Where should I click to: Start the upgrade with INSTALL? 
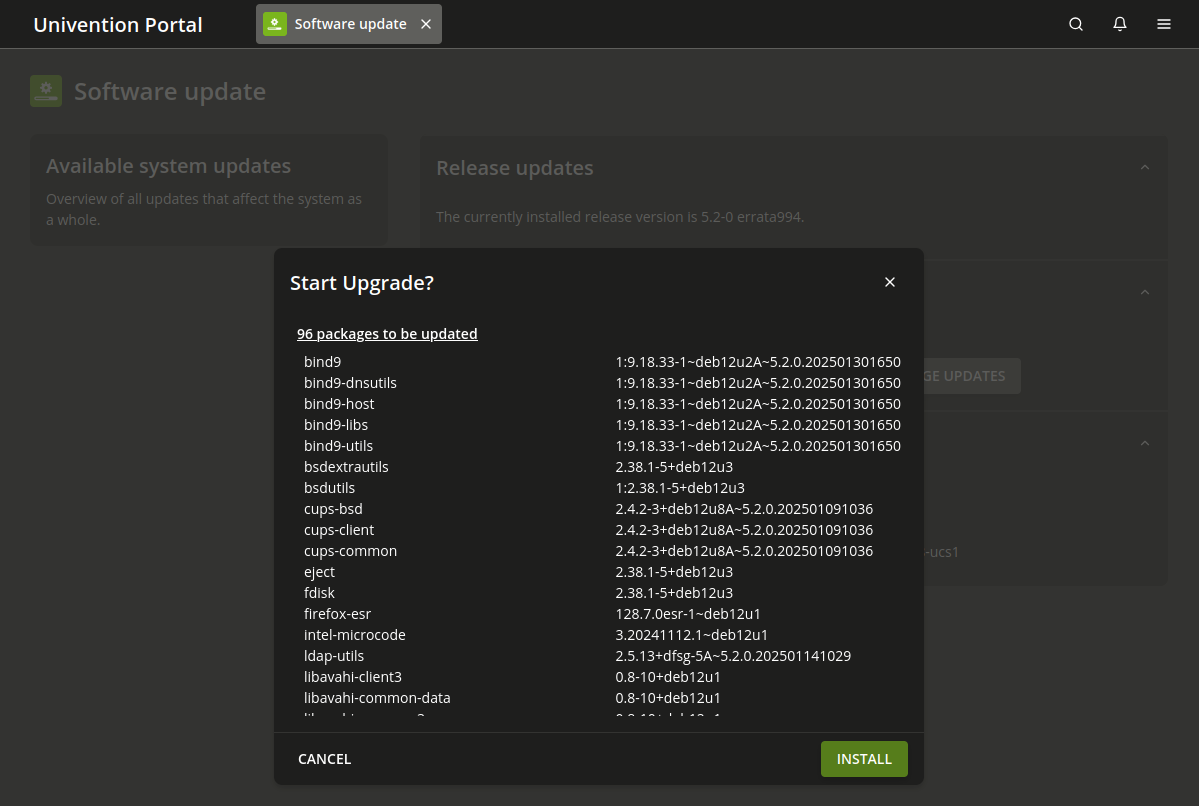[863, 758]
